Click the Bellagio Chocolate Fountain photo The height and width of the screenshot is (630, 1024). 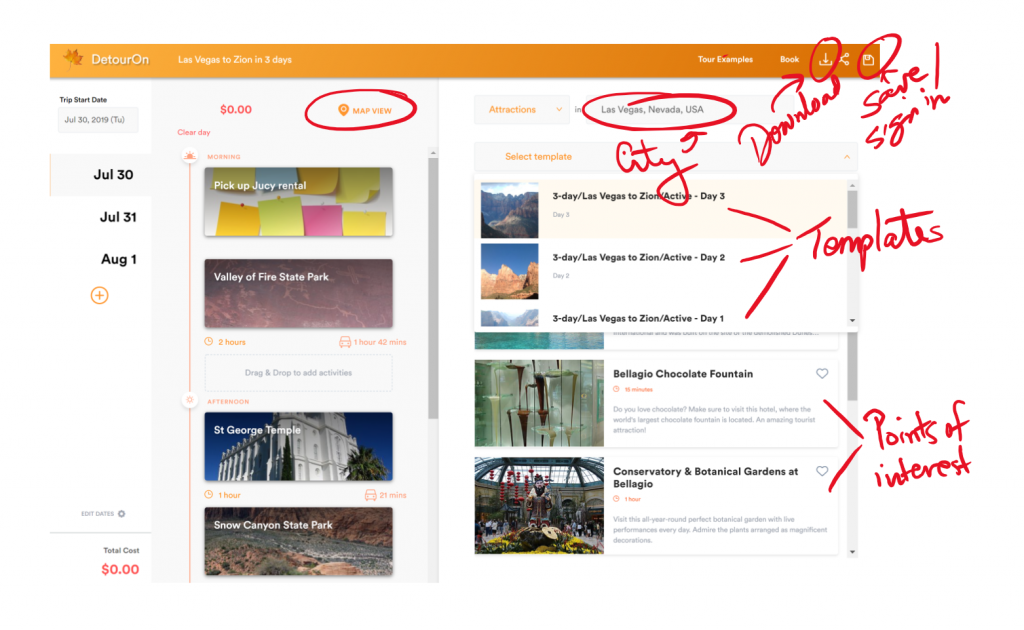539,403
